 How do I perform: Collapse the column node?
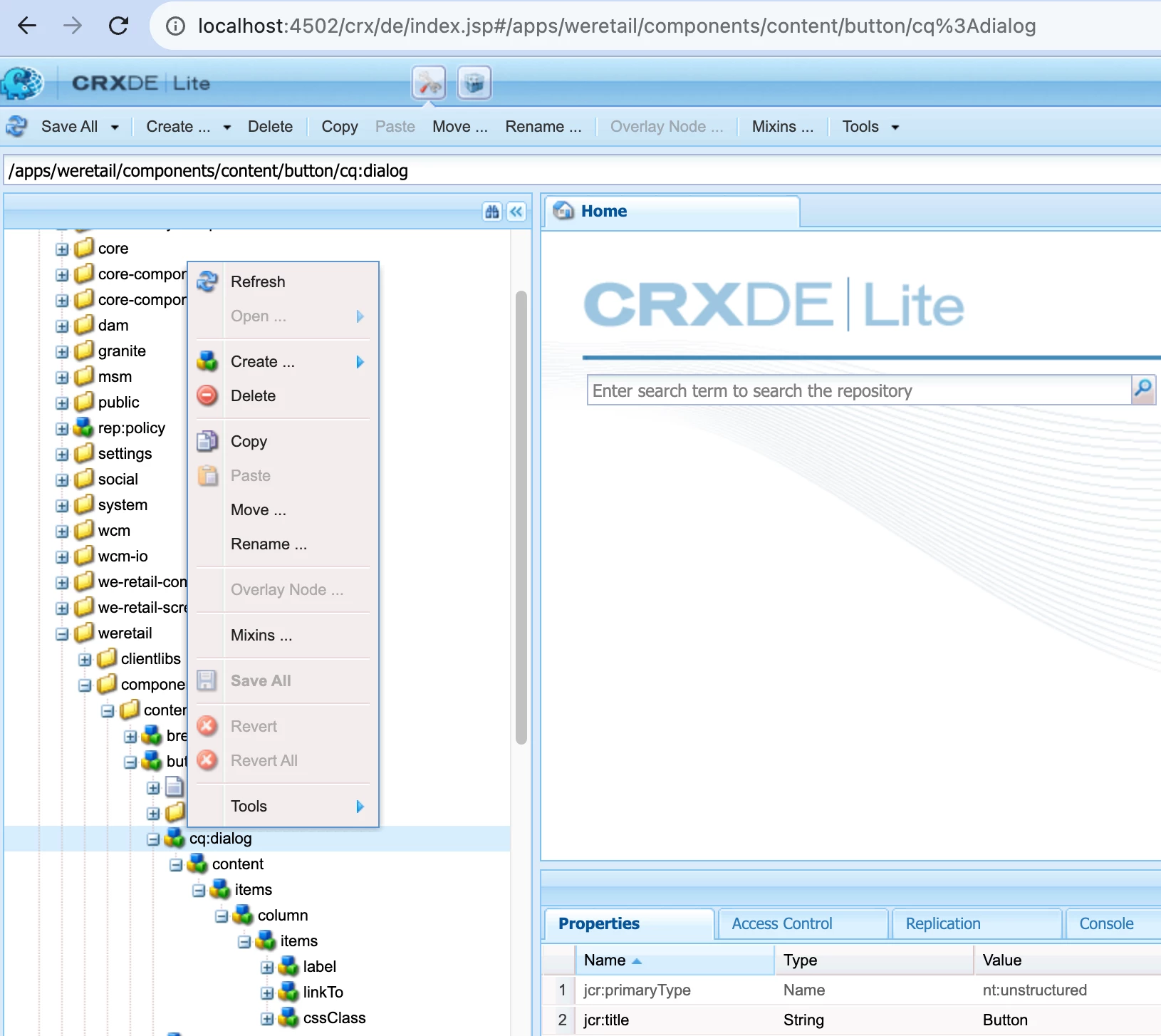(222, 916)
